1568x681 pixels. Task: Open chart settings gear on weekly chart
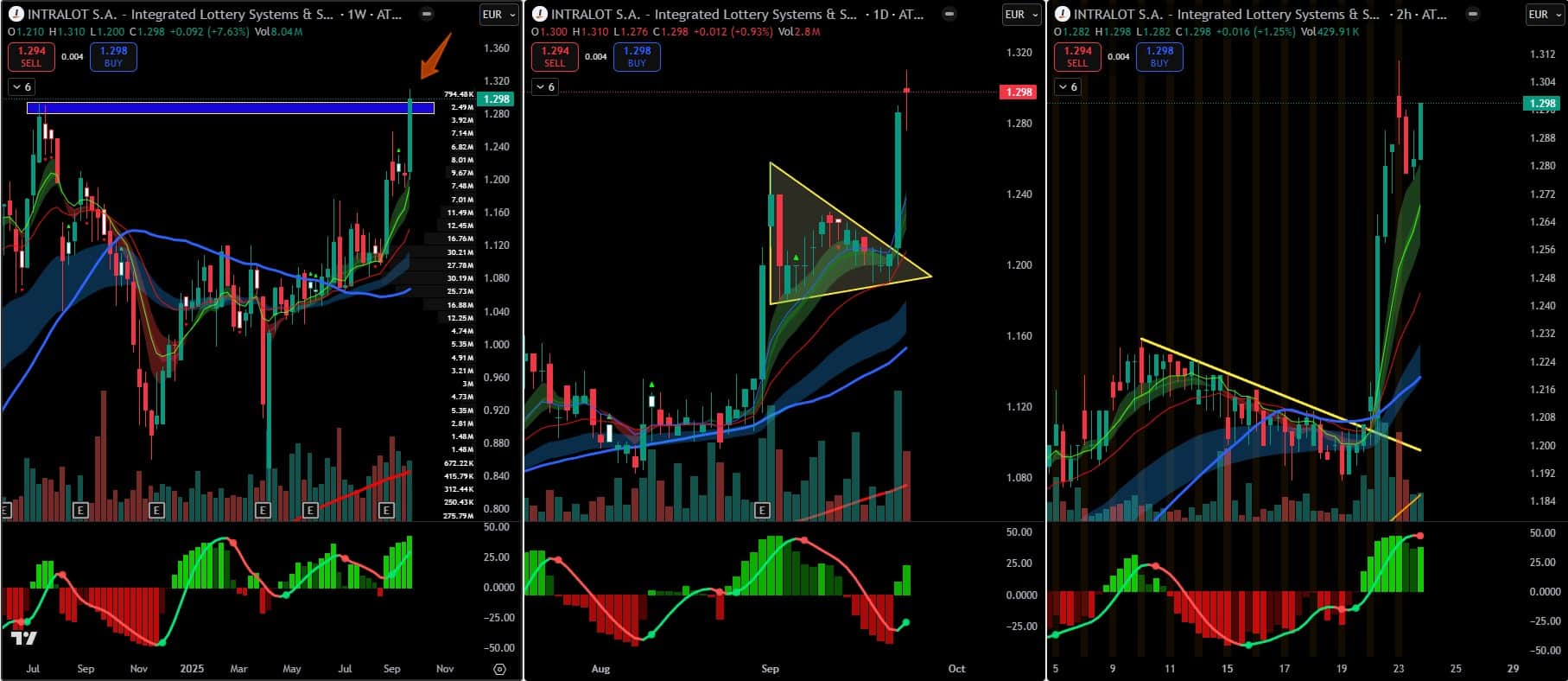point(499,669)
